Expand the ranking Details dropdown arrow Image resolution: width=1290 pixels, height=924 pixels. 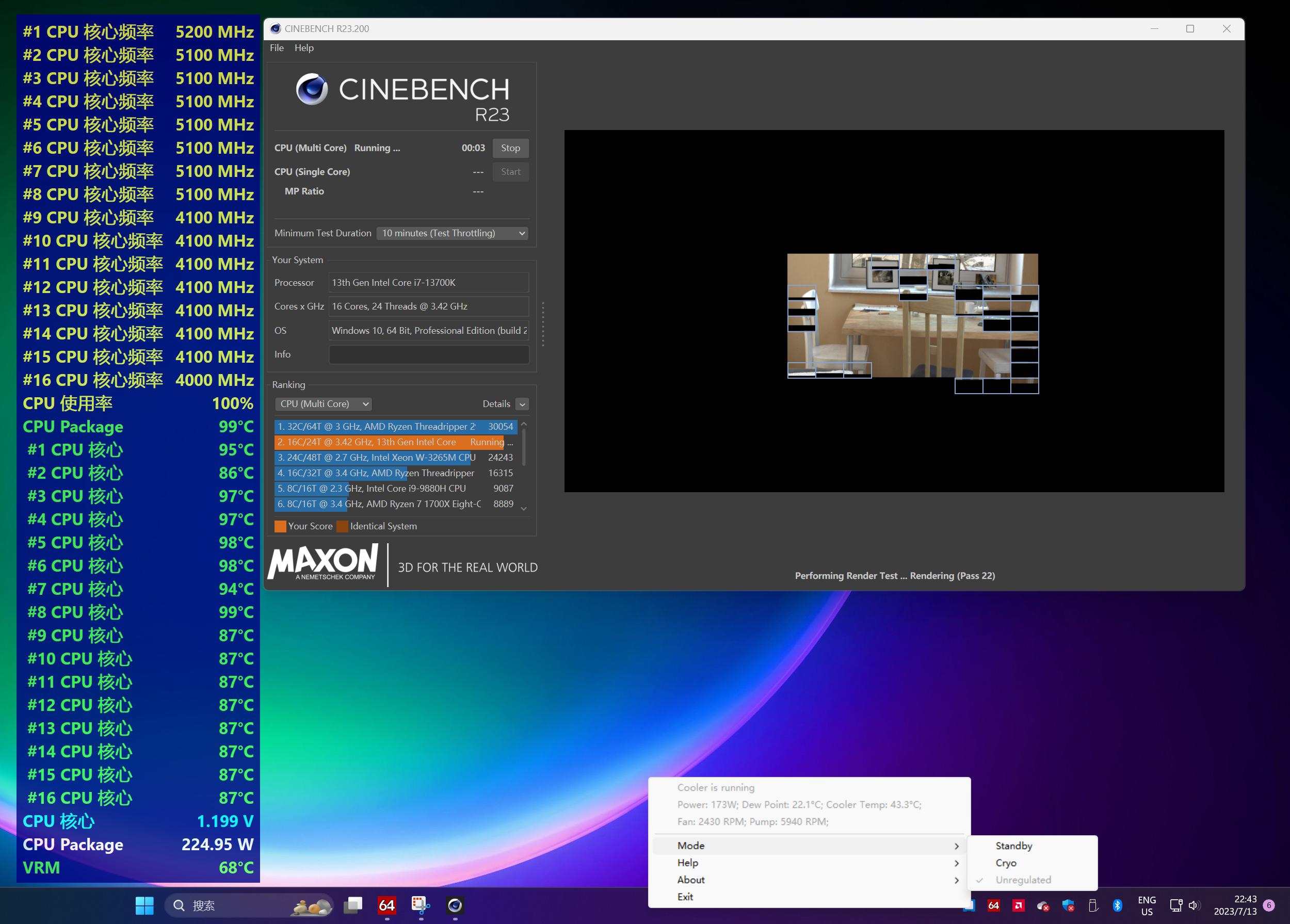(x=522, y=404)
